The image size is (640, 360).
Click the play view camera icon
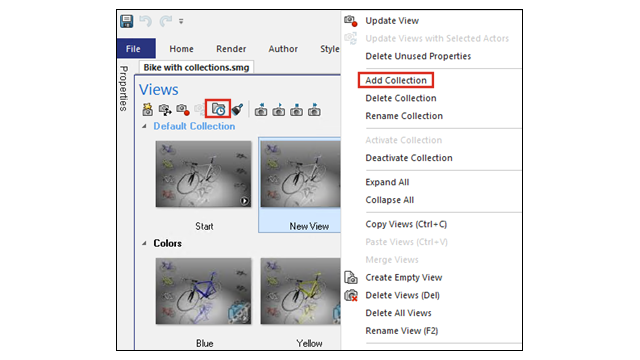click(x=279, y=110)
